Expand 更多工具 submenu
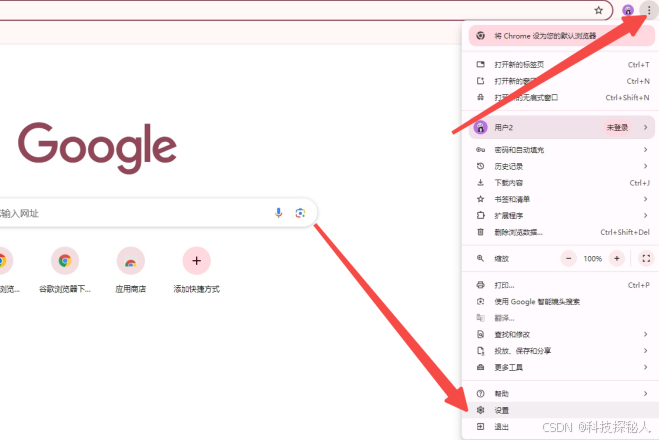 (561, 367)
